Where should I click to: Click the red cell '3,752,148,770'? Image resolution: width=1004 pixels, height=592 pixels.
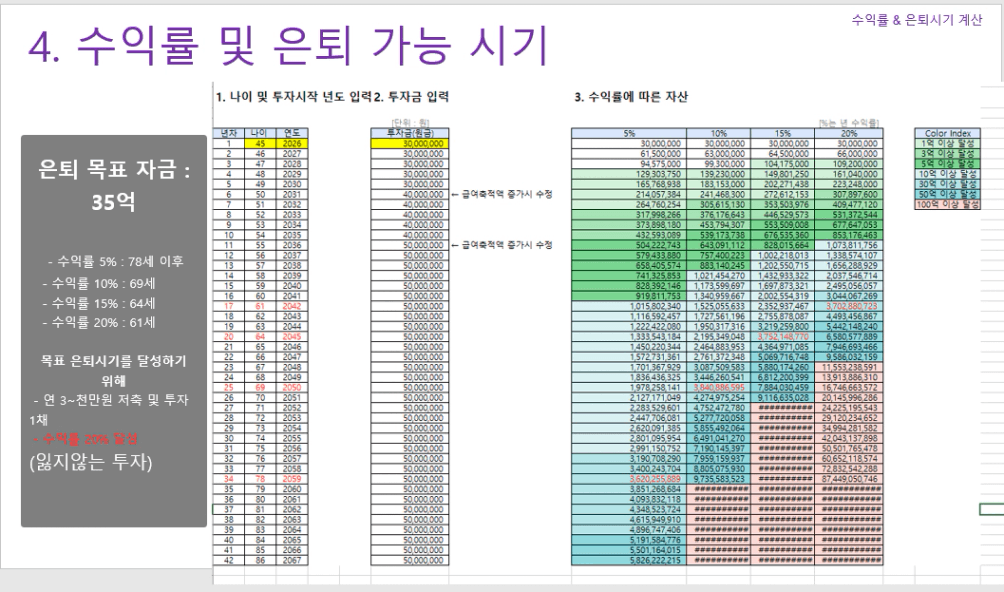coord(782,337)
